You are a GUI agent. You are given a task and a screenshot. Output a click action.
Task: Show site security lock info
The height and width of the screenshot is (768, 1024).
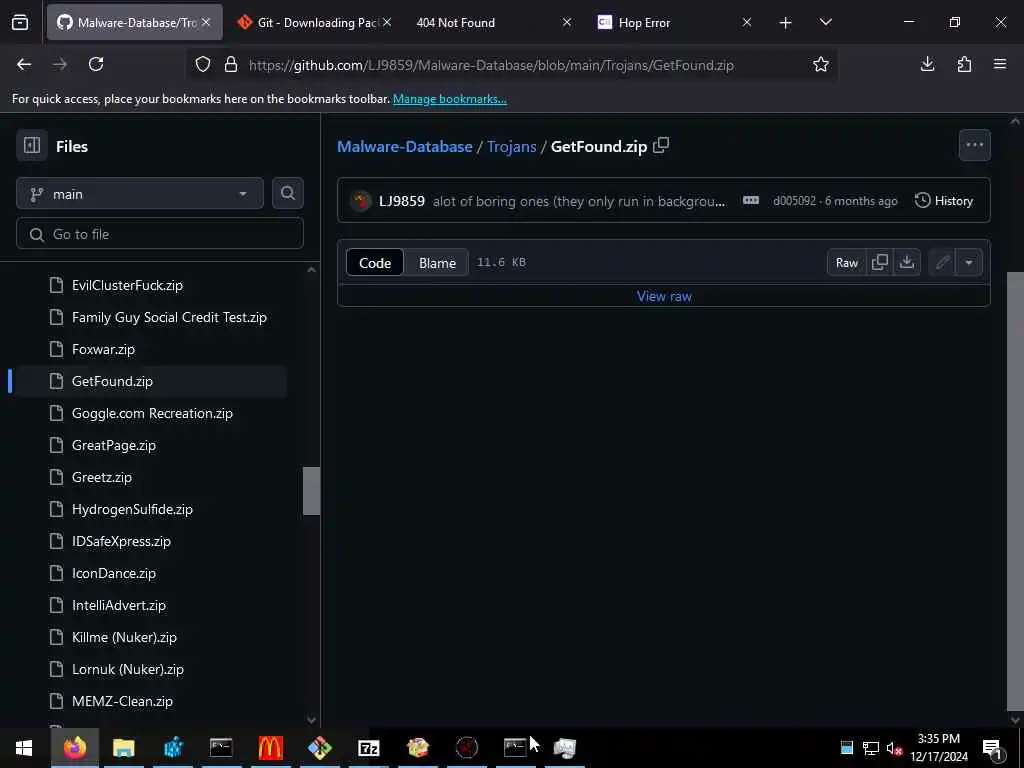click(231, 65)
